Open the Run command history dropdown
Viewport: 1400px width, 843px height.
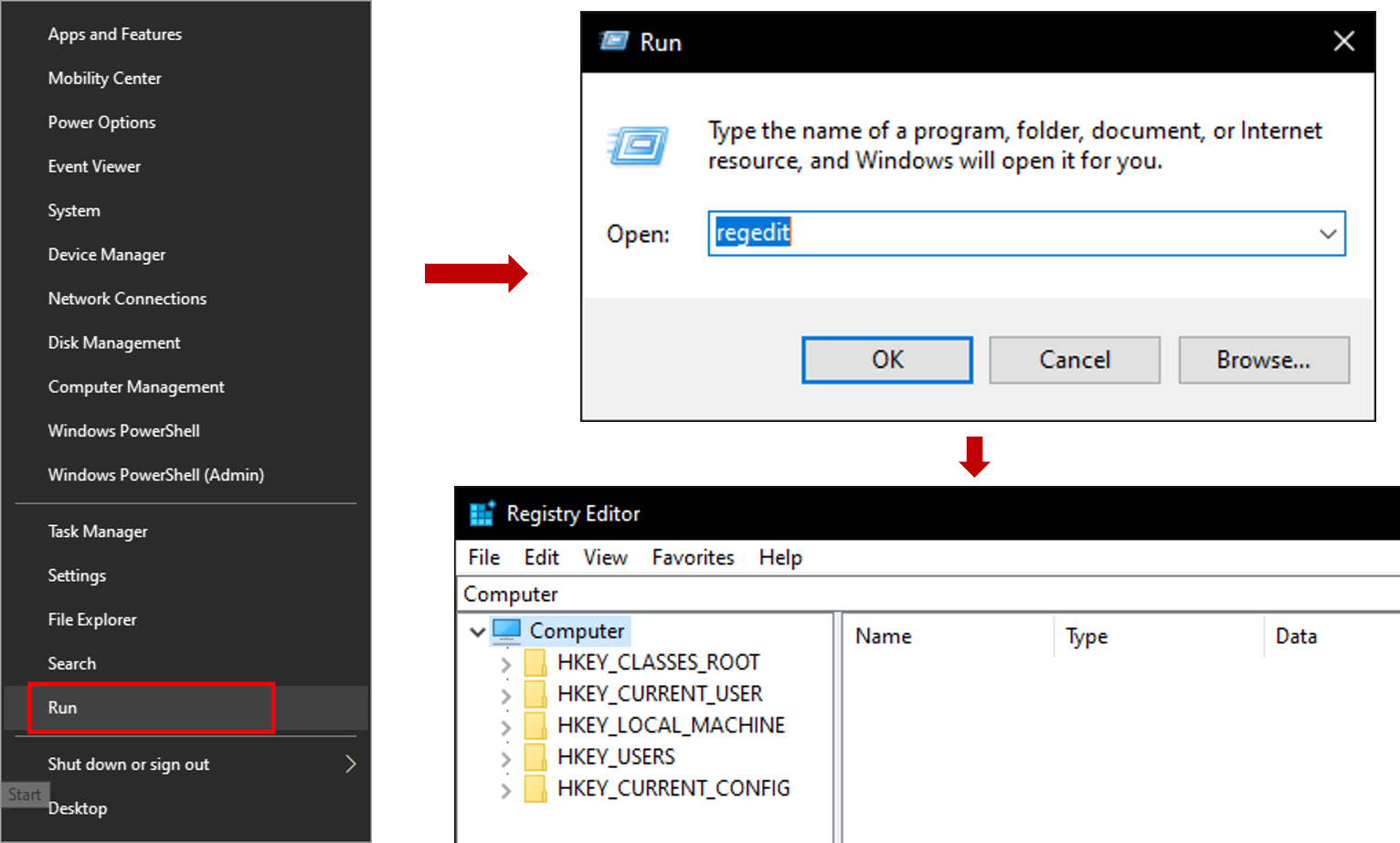pyautogui.click(x=1327, y=234)
